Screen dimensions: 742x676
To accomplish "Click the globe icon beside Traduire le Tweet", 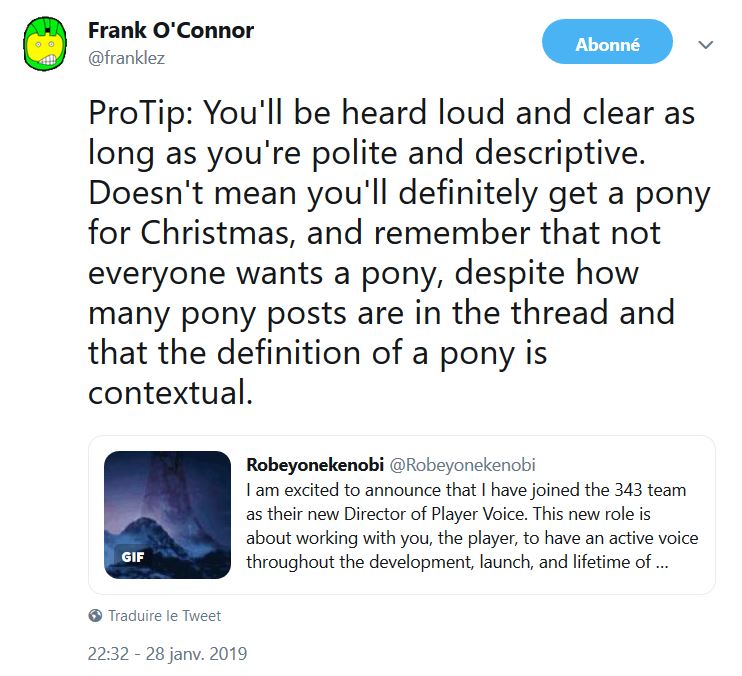I will tap(95, 616).
